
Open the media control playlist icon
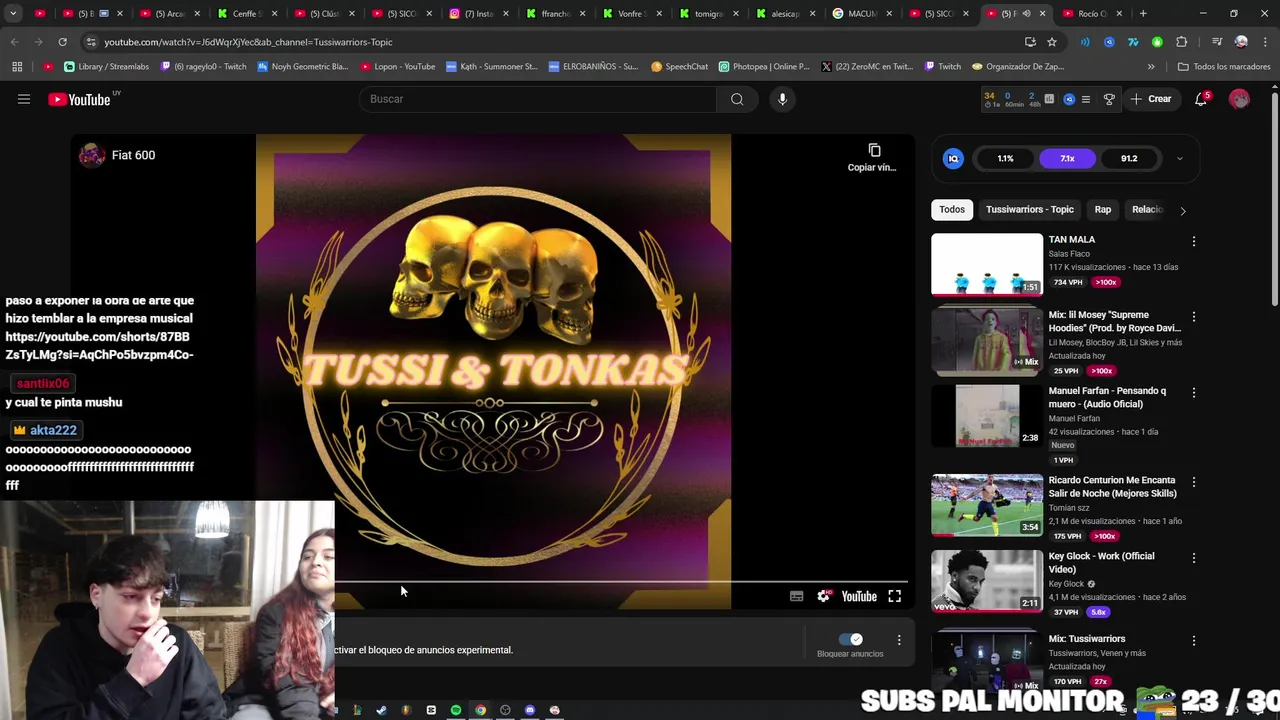(1217, 42)
